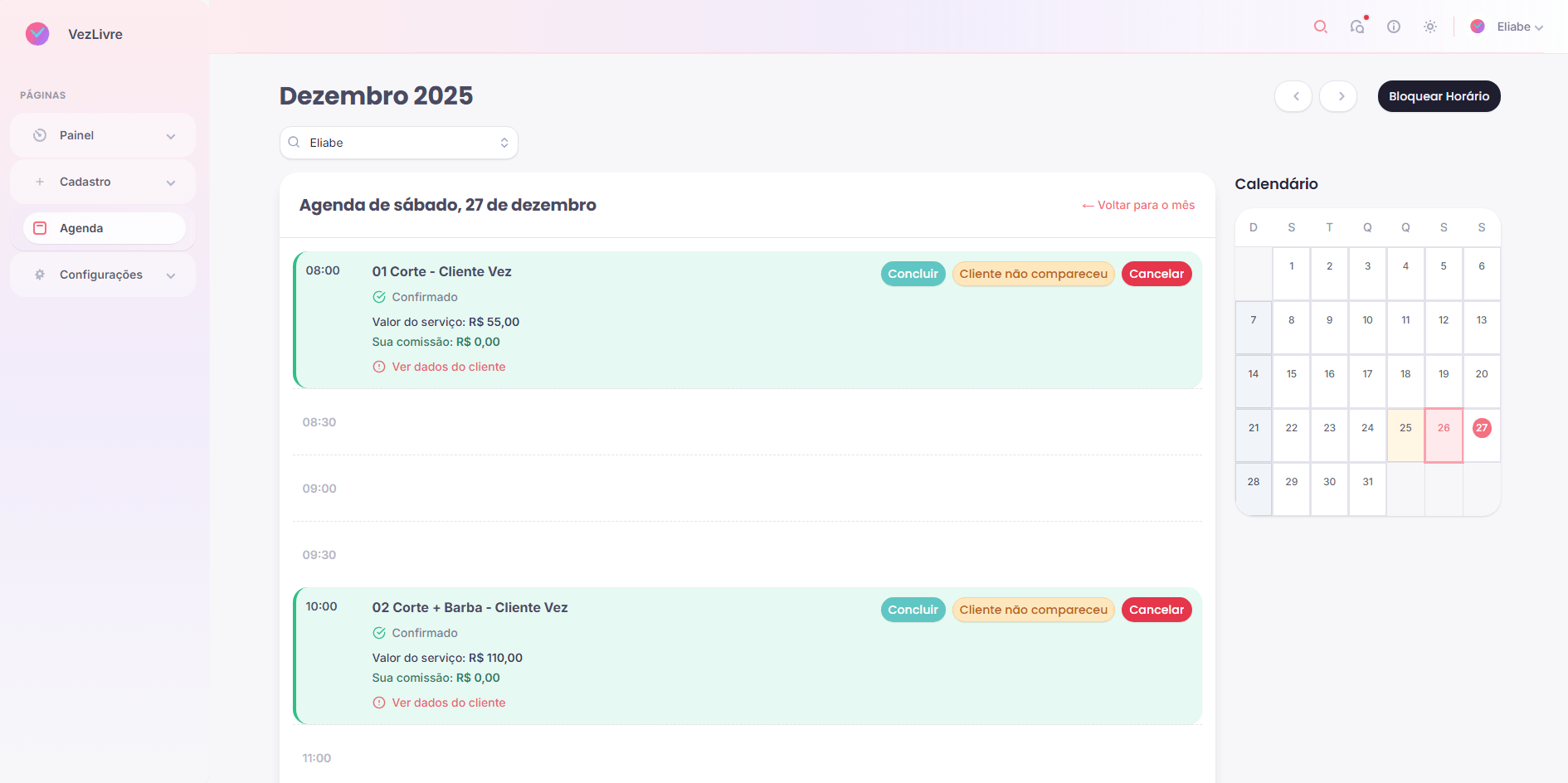Open the Eliabe user profile menu
1568x783 pixels.
click(x=1506, y=27)
